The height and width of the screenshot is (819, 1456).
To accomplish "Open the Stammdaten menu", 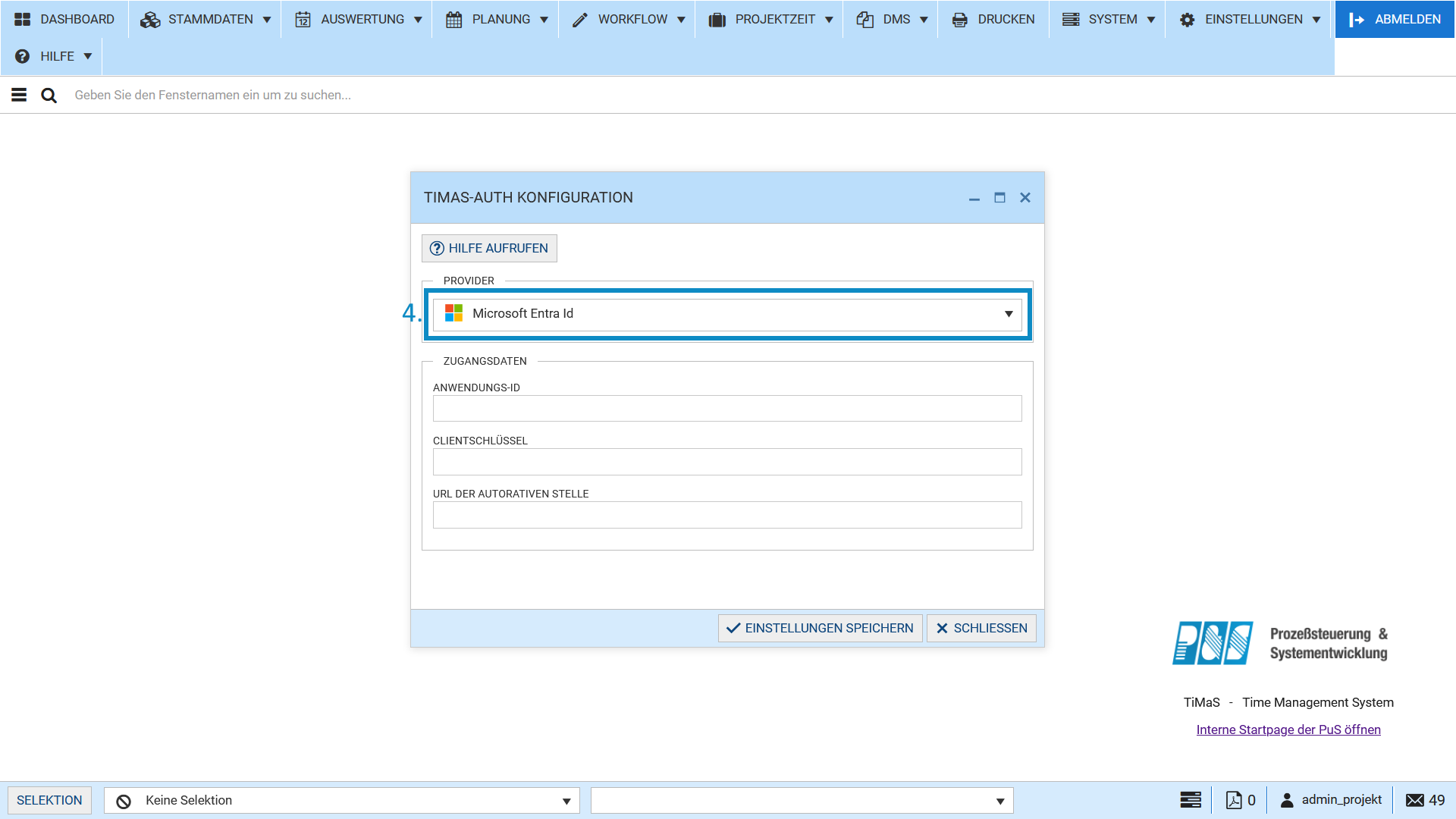I will coord(205,19).
